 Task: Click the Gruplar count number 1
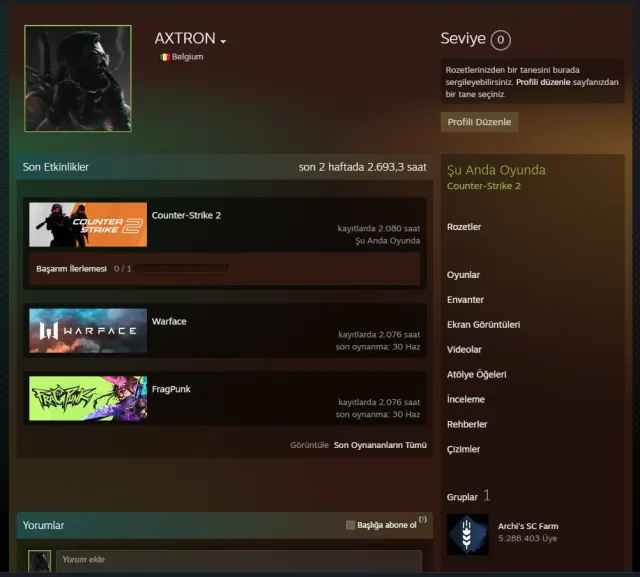(x=487, y=496)
